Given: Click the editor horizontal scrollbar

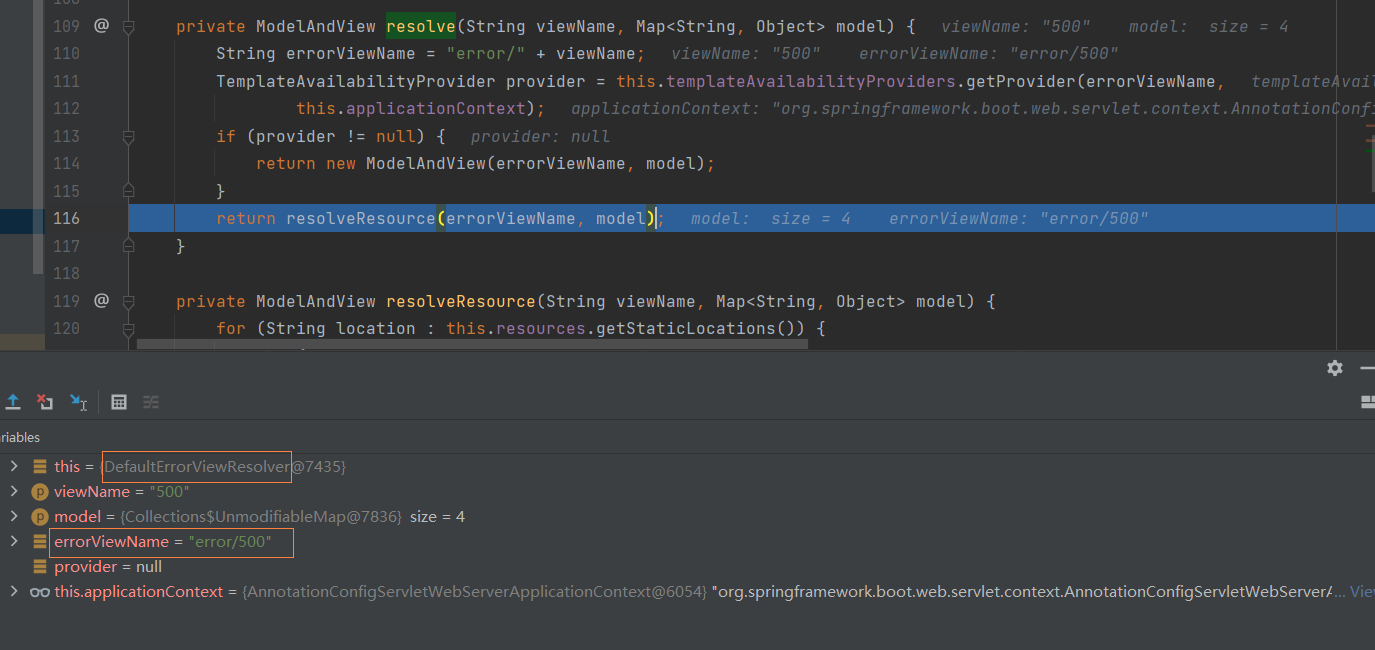Looking at the screenshot, I should 470,344.
